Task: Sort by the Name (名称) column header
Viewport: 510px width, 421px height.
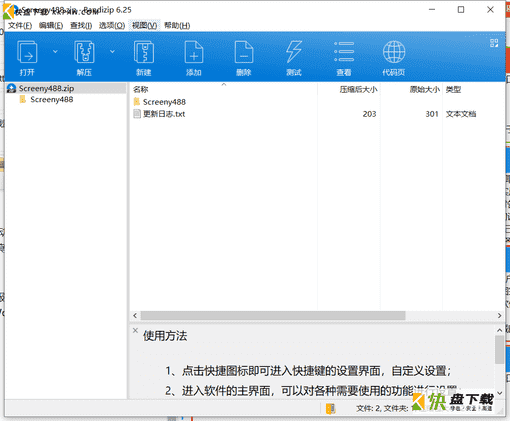Action: point(140,89)
